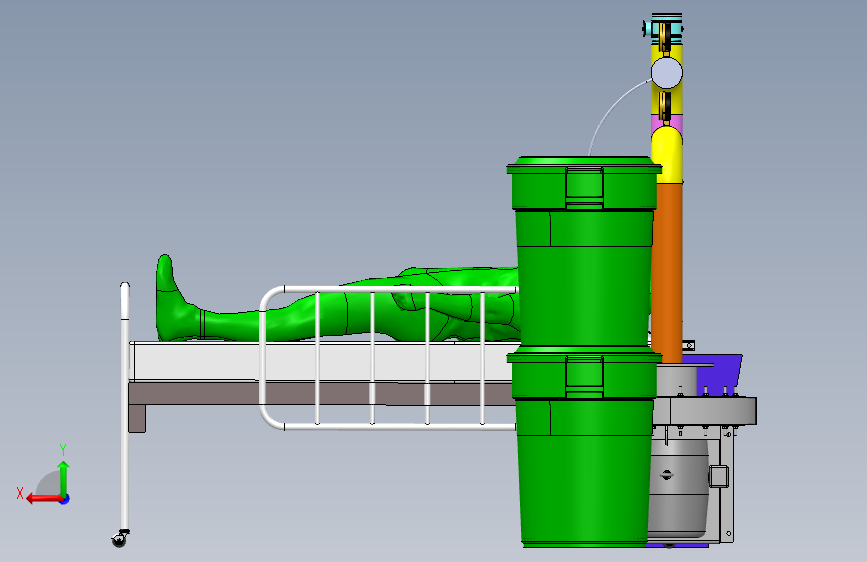867x562 pixels.
Task: Select the round grey gauge on the column
Action: pyautogui.click(x=667, y=73)
